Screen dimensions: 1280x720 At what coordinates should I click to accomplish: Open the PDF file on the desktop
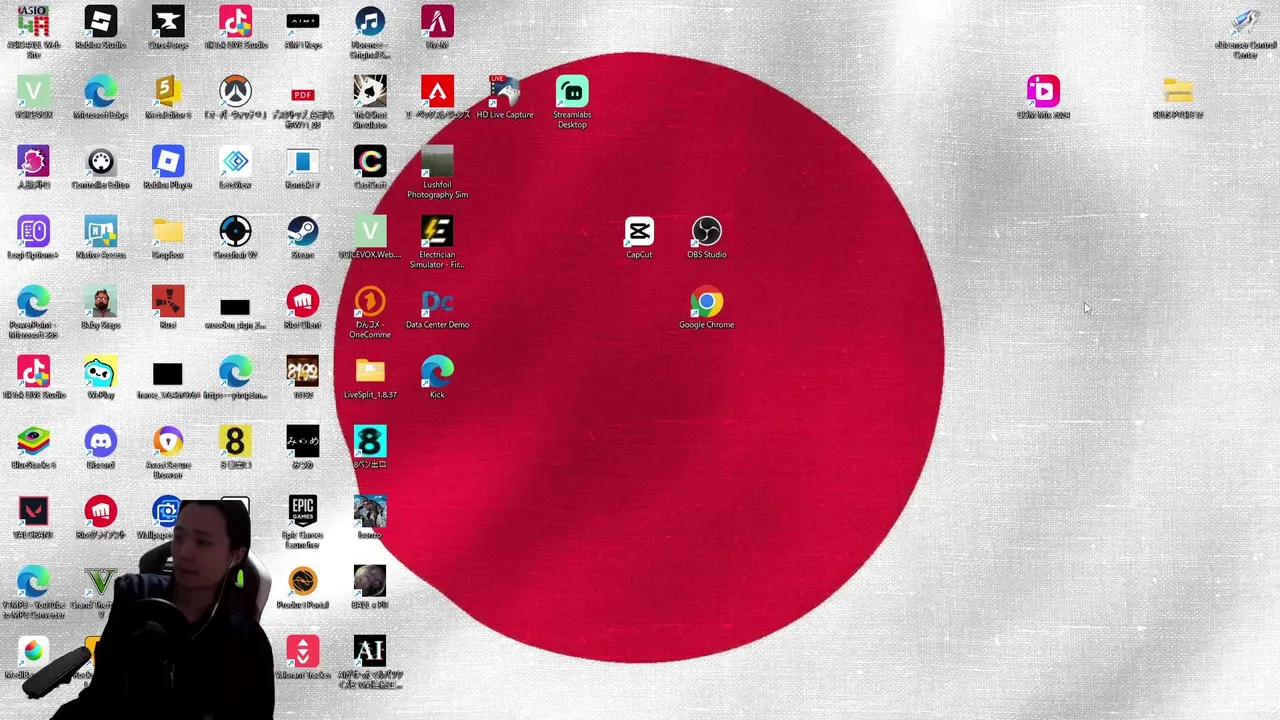point(302,92)
